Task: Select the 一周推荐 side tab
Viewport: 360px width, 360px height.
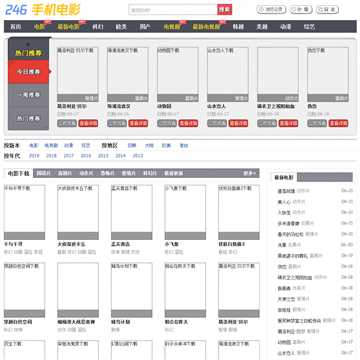Action: coord(29,95)
